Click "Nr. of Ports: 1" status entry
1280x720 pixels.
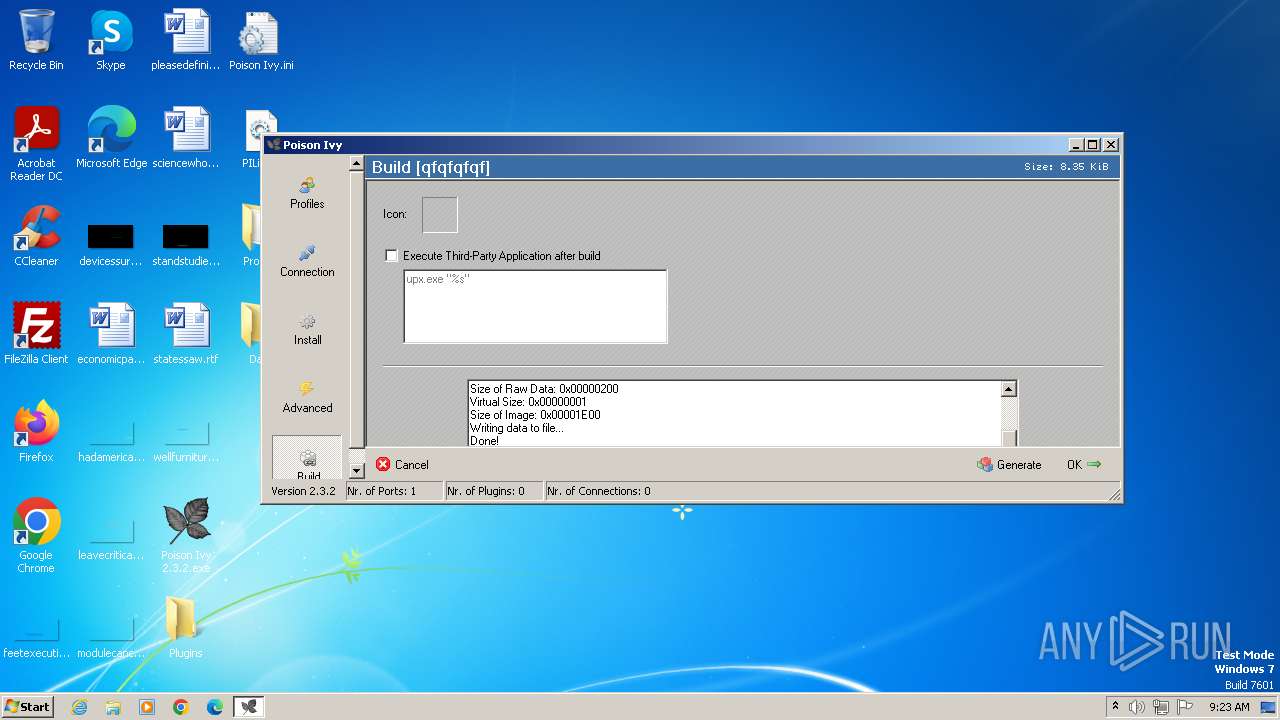tap(394, 491)
